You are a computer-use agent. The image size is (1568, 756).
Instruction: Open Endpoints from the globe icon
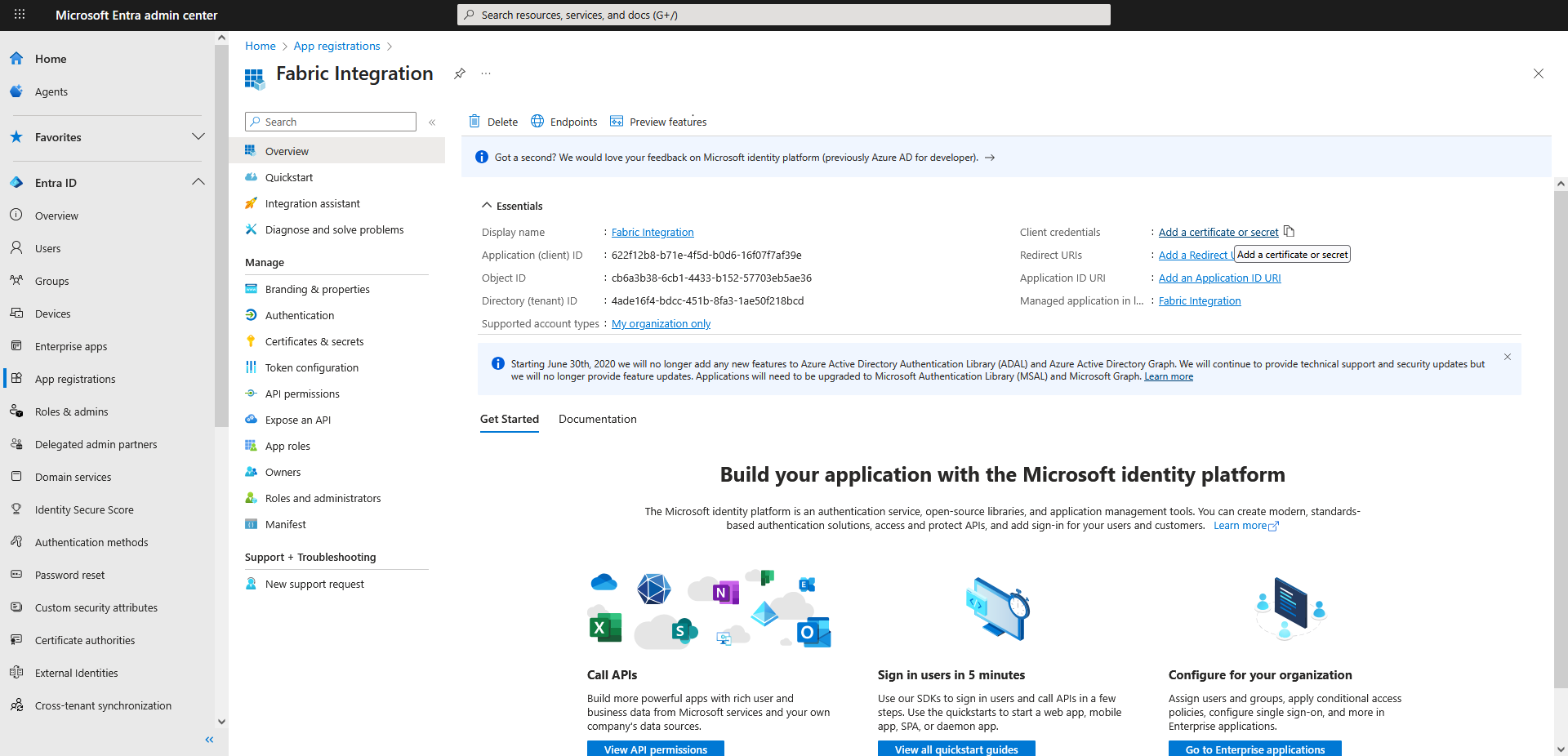pyautogui.click(x=537, y=122)
